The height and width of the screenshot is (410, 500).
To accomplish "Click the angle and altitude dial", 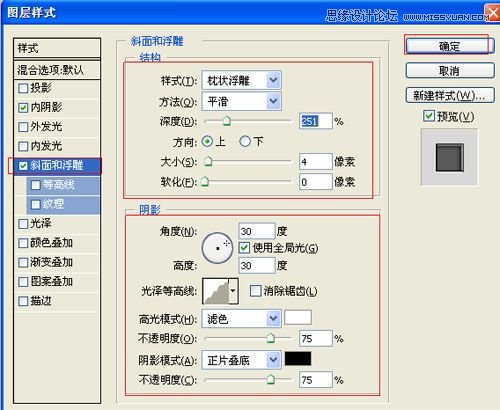I will [217, 248].
